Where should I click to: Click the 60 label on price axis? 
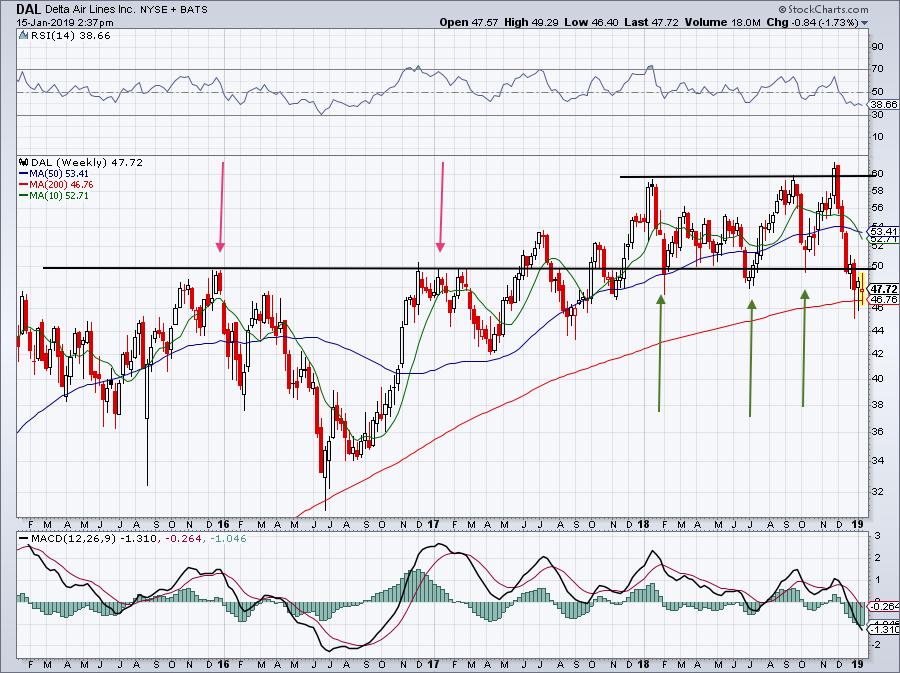(x=878, y=173)
